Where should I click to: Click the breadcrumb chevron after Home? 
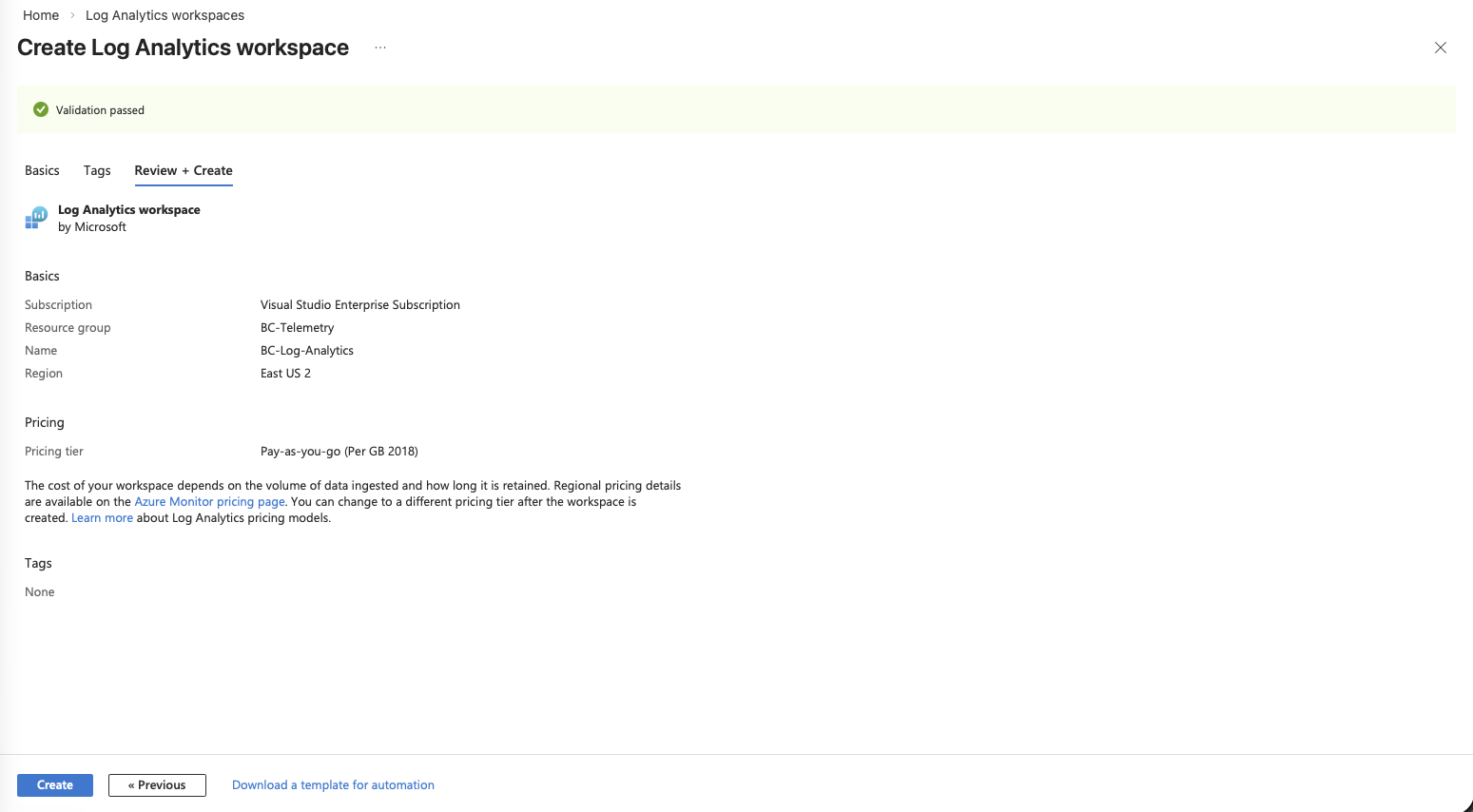tap(72, 15)
